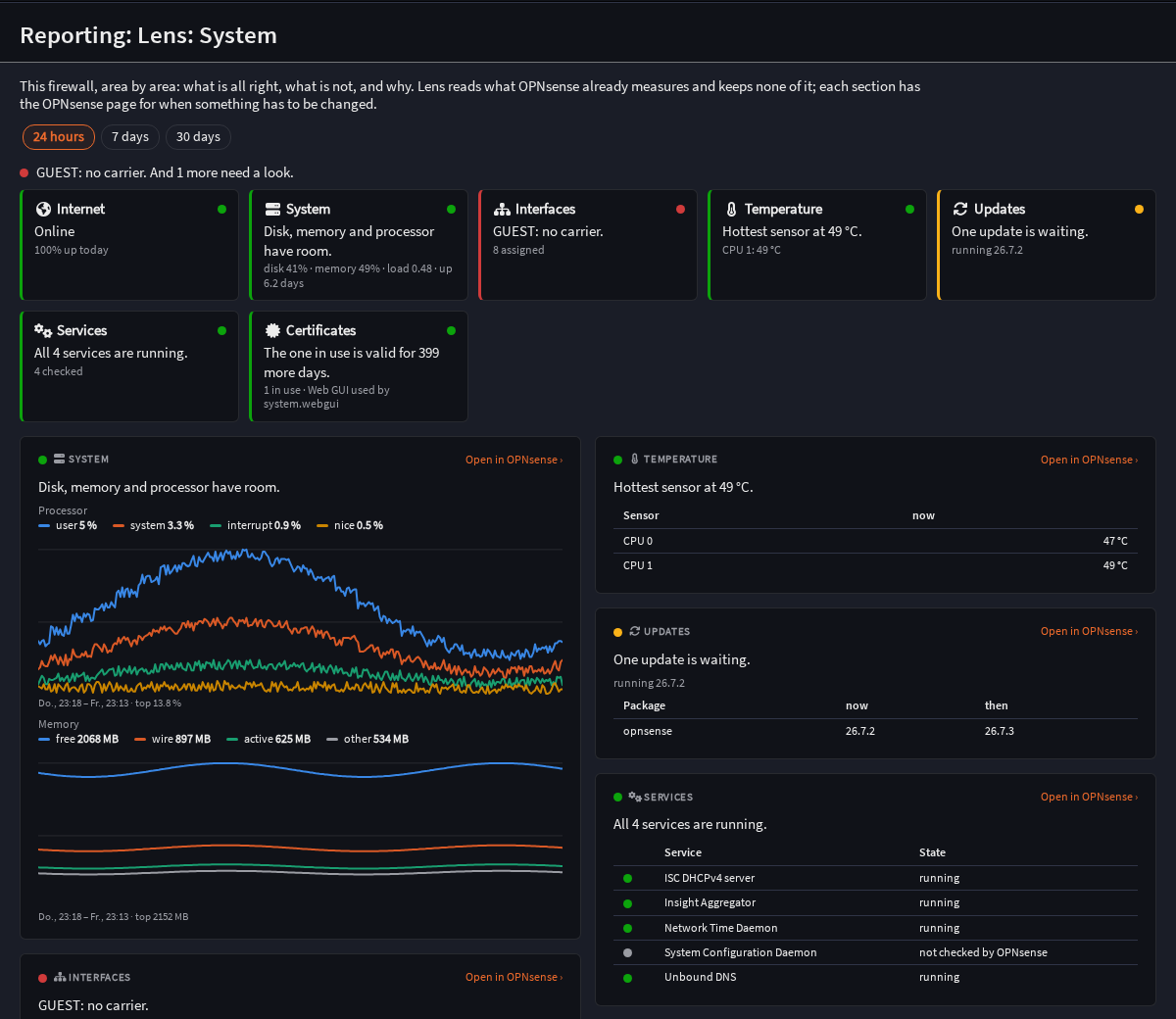Toggle the nice 0.5% legend entry
This screenshot has width=1176, height=1019.
(x=350, y=525)
